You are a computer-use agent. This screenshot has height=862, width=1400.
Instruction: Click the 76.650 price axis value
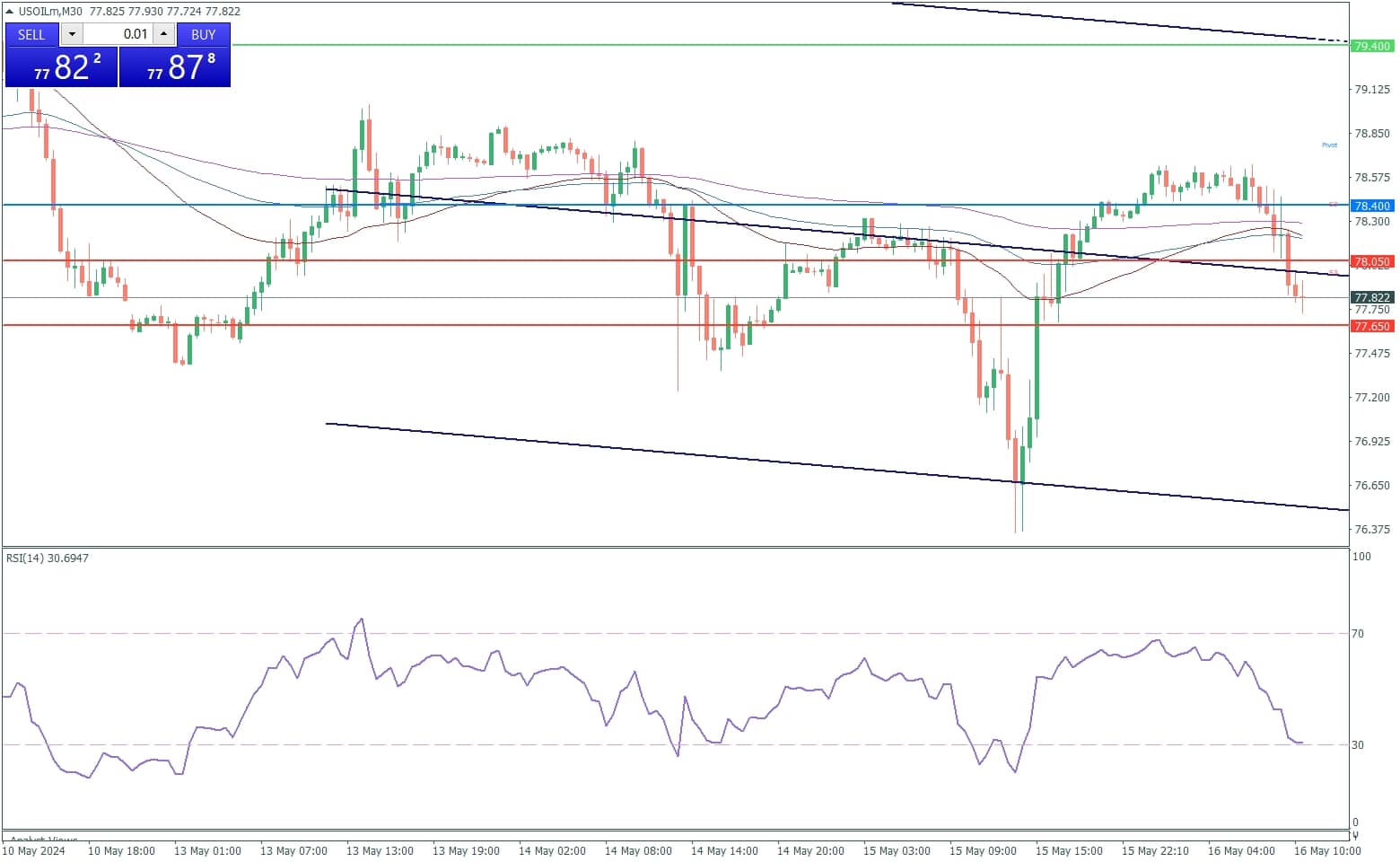(1372, 486)
